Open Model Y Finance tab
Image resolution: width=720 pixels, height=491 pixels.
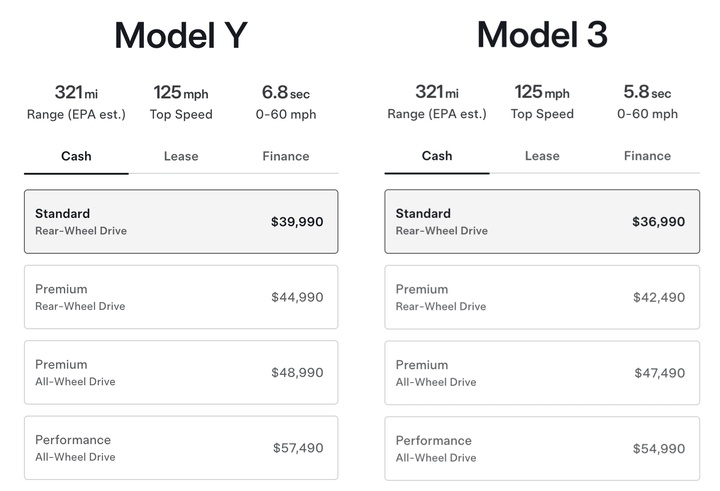click(286, 156)
